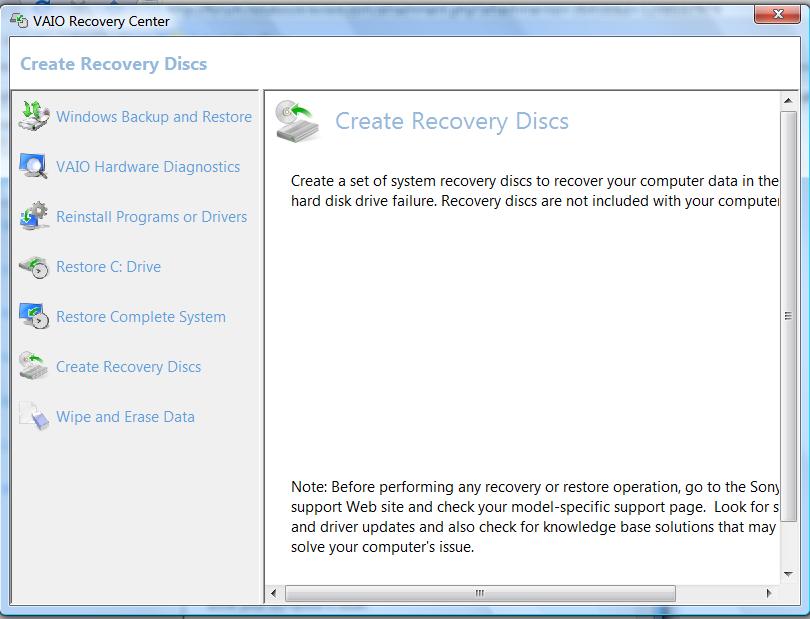Click the vertical scrollbar down arrow
The height and width of the screenshot is (619, 810).
(x=788, y=574)
